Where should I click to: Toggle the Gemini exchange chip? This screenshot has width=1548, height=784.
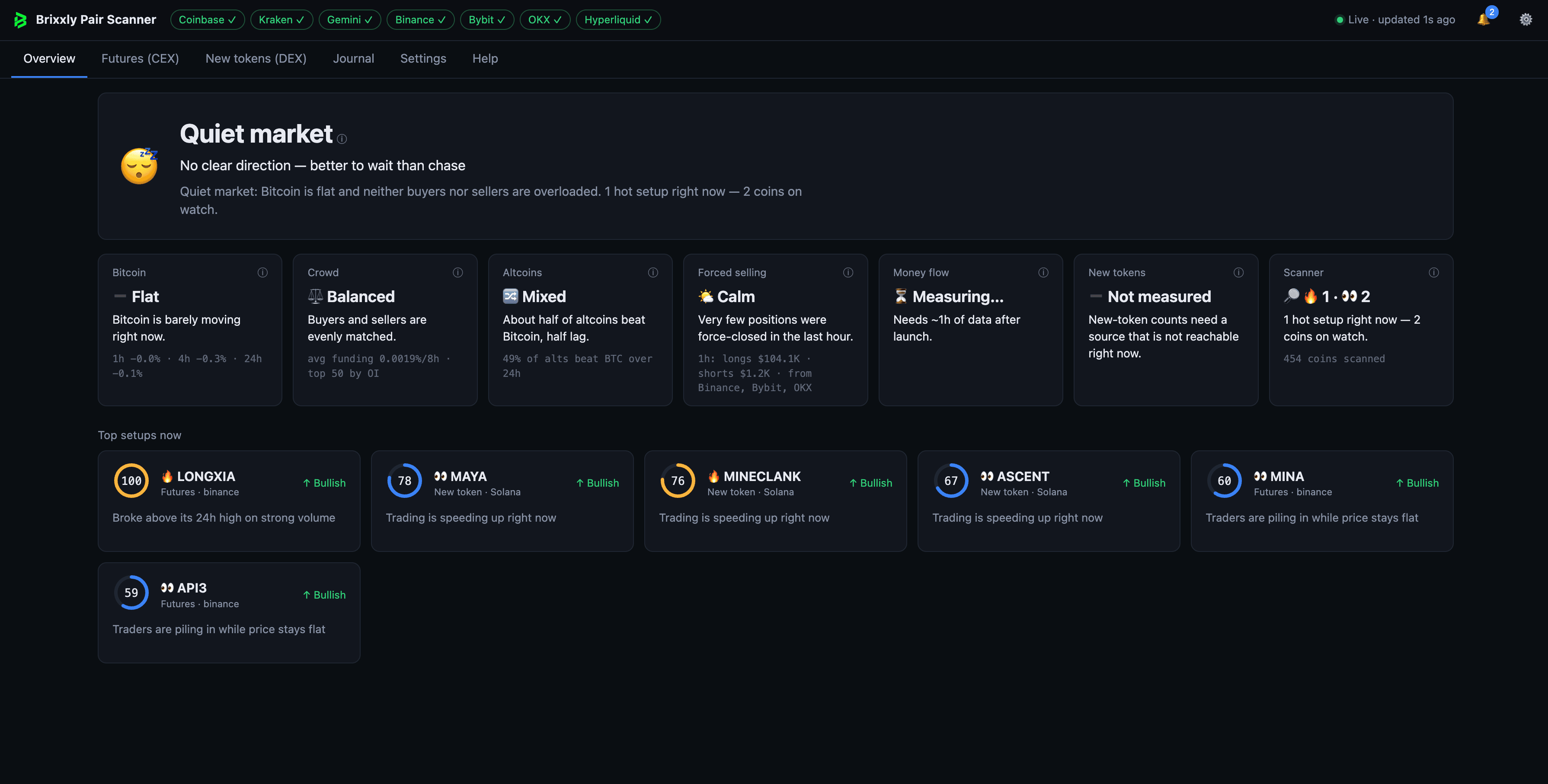pos(350,20)
